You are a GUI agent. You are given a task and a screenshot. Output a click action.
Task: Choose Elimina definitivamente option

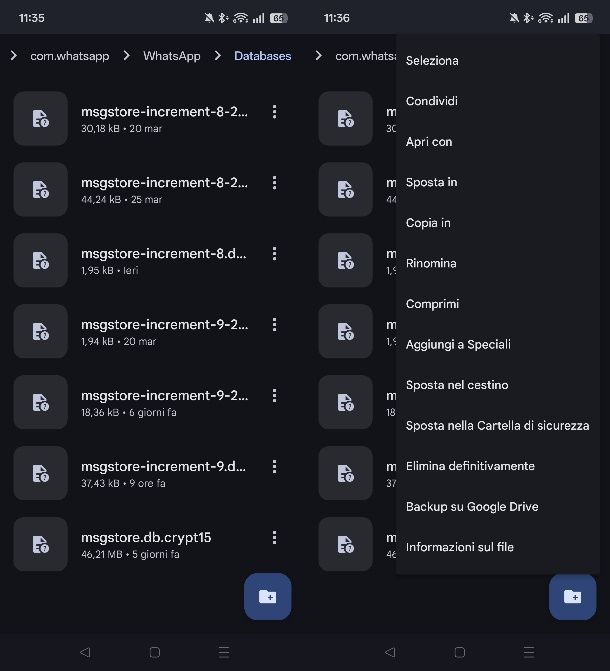tap(470, 466)
